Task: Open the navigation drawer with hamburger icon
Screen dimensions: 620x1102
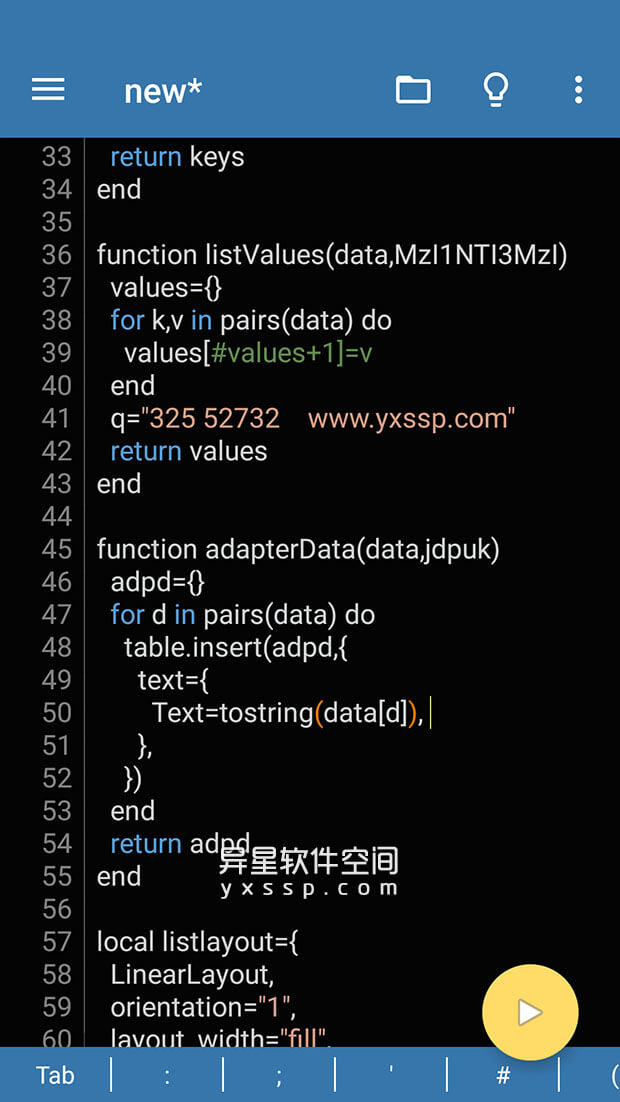Action: pyautogui.click(x=47, y=89)
